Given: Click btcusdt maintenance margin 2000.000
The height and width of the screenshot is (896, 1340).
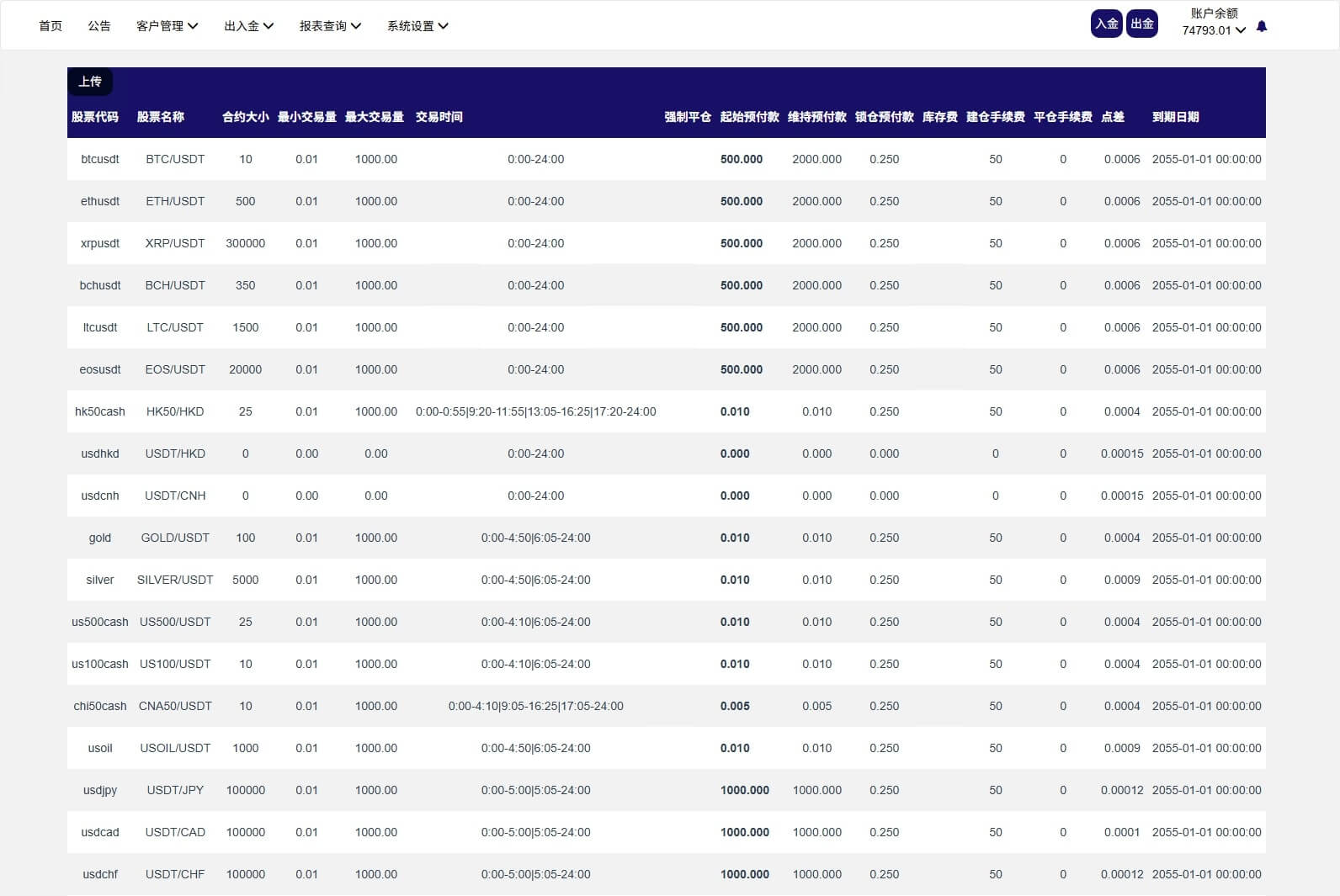Looking at the screenshot, I should (x=816, y=159).
